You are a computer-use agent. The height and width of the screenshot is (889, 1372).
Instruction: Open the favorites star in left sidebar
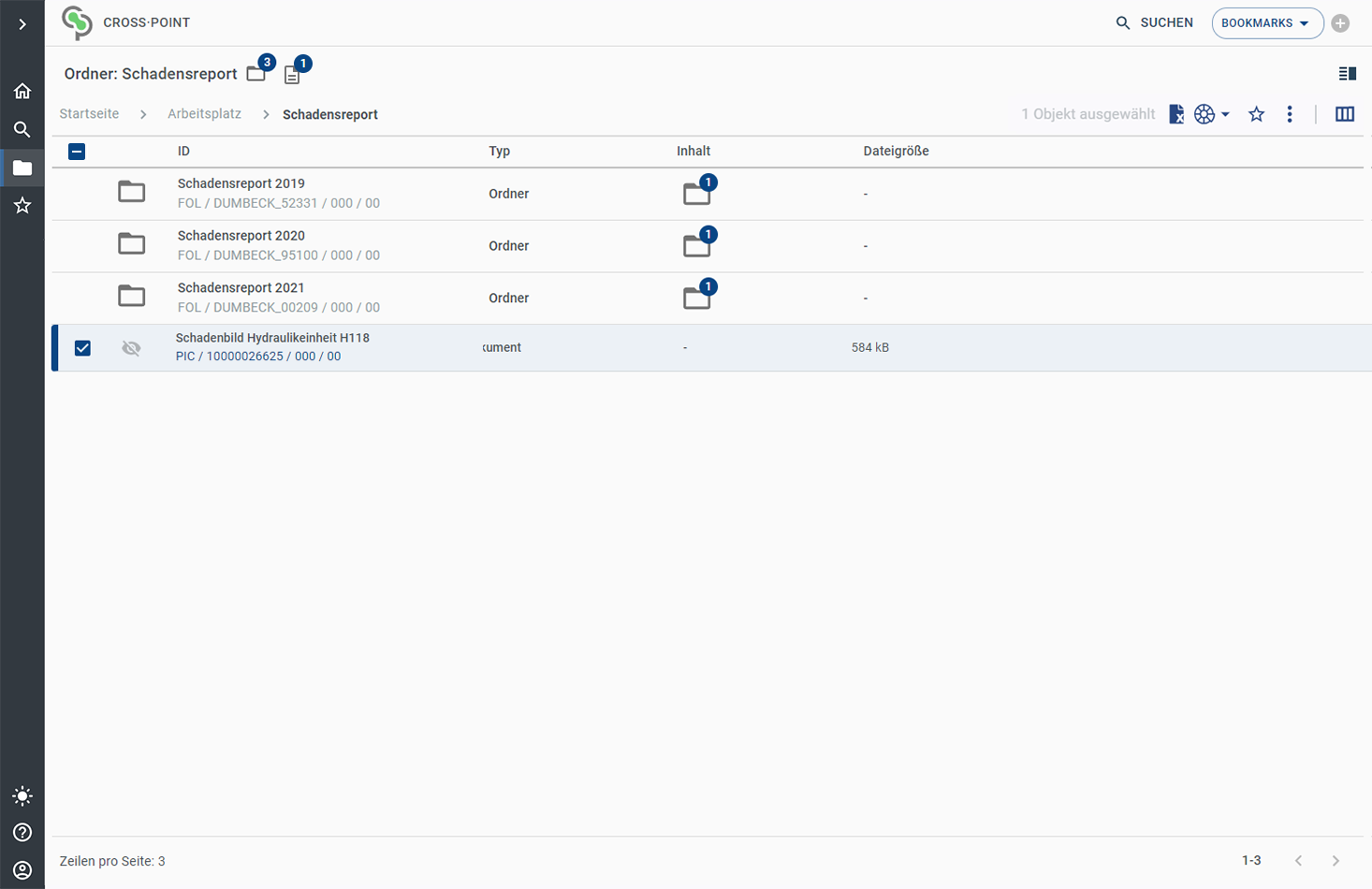(x=22, y=206)
